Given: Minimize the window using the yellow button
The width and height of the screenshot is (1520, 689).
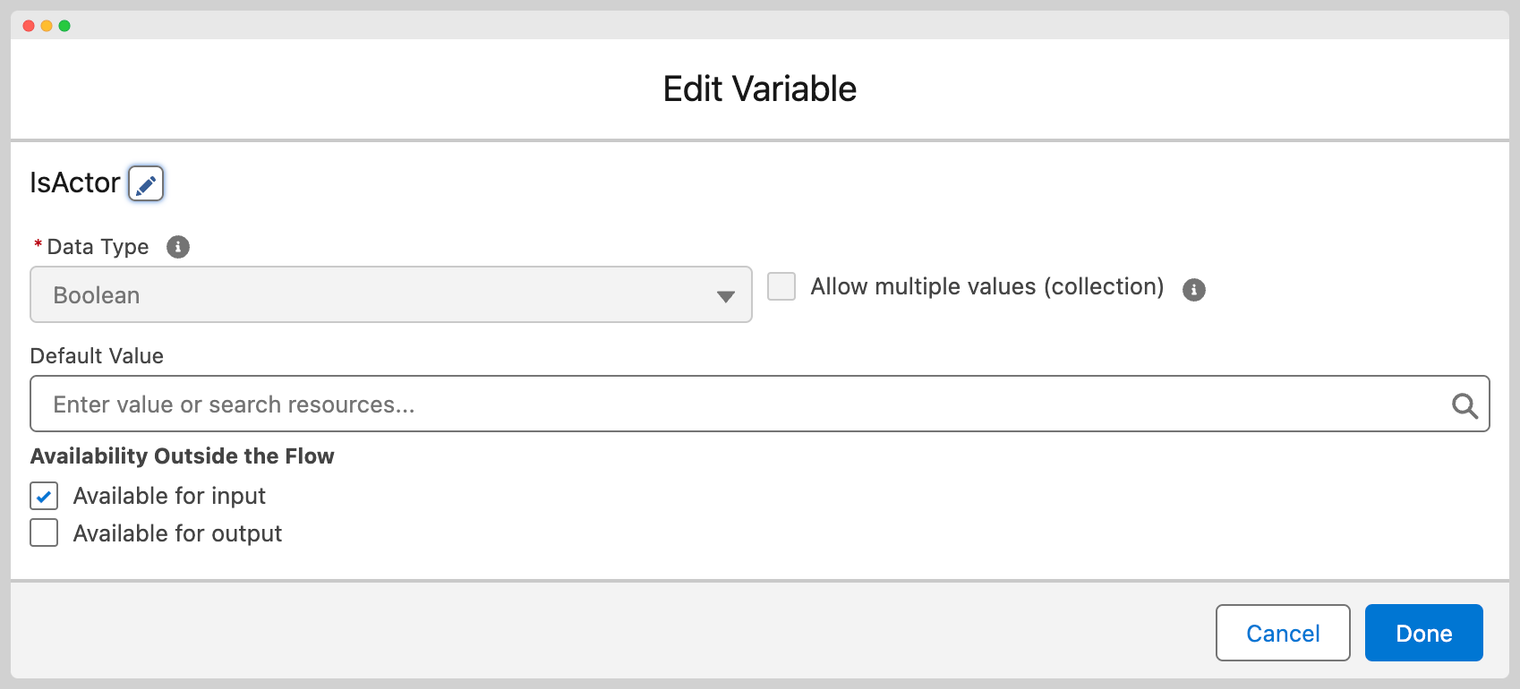Looking at the screenshot, I should (46, 26).
